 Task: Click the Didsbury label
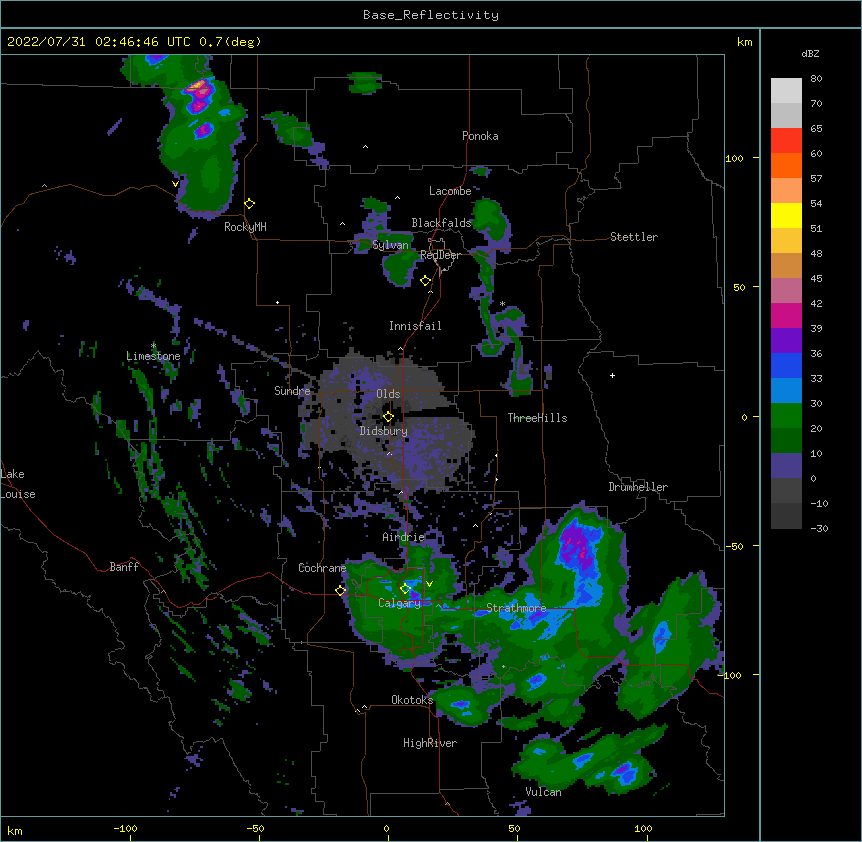click(x=384, y=431)
